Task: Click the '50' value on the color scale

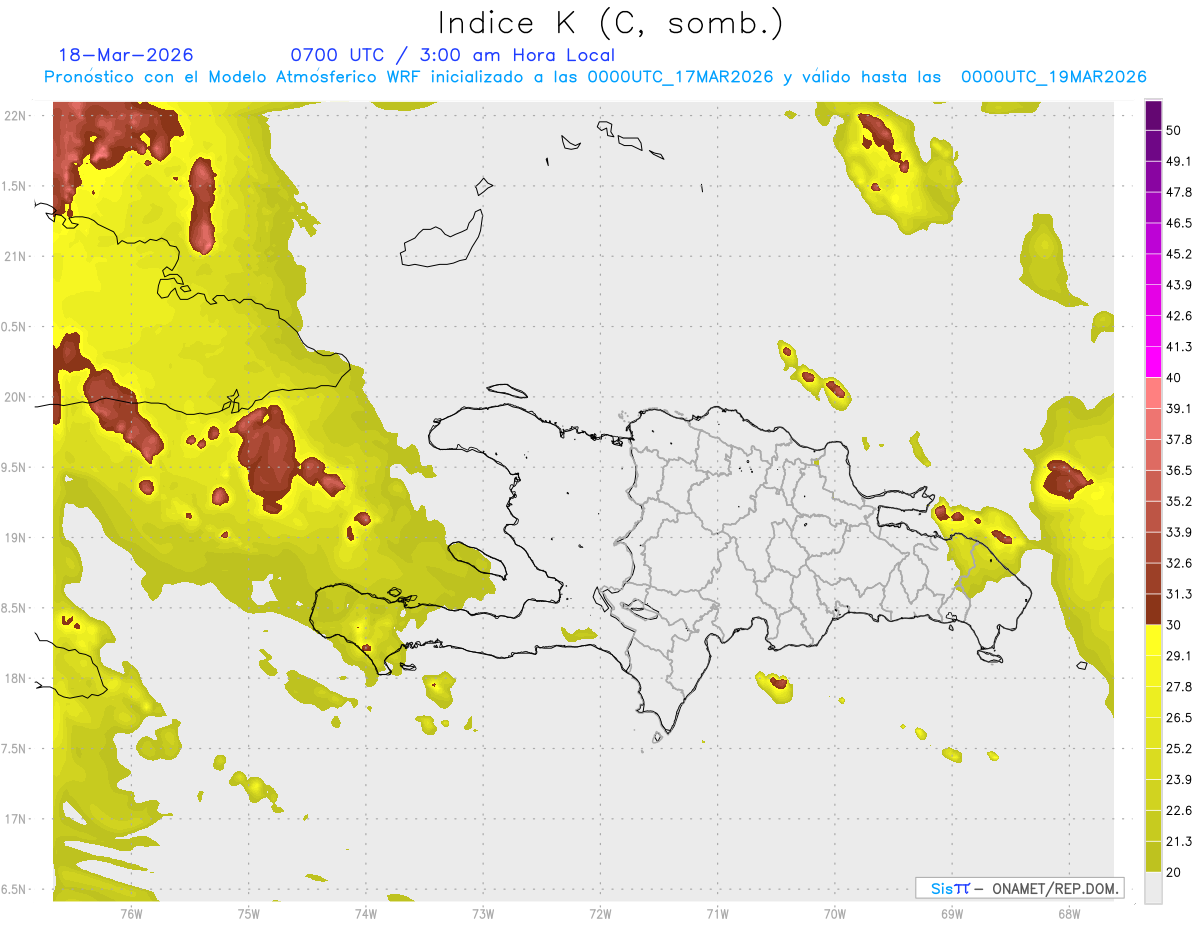Action: tap(1174, 131)
